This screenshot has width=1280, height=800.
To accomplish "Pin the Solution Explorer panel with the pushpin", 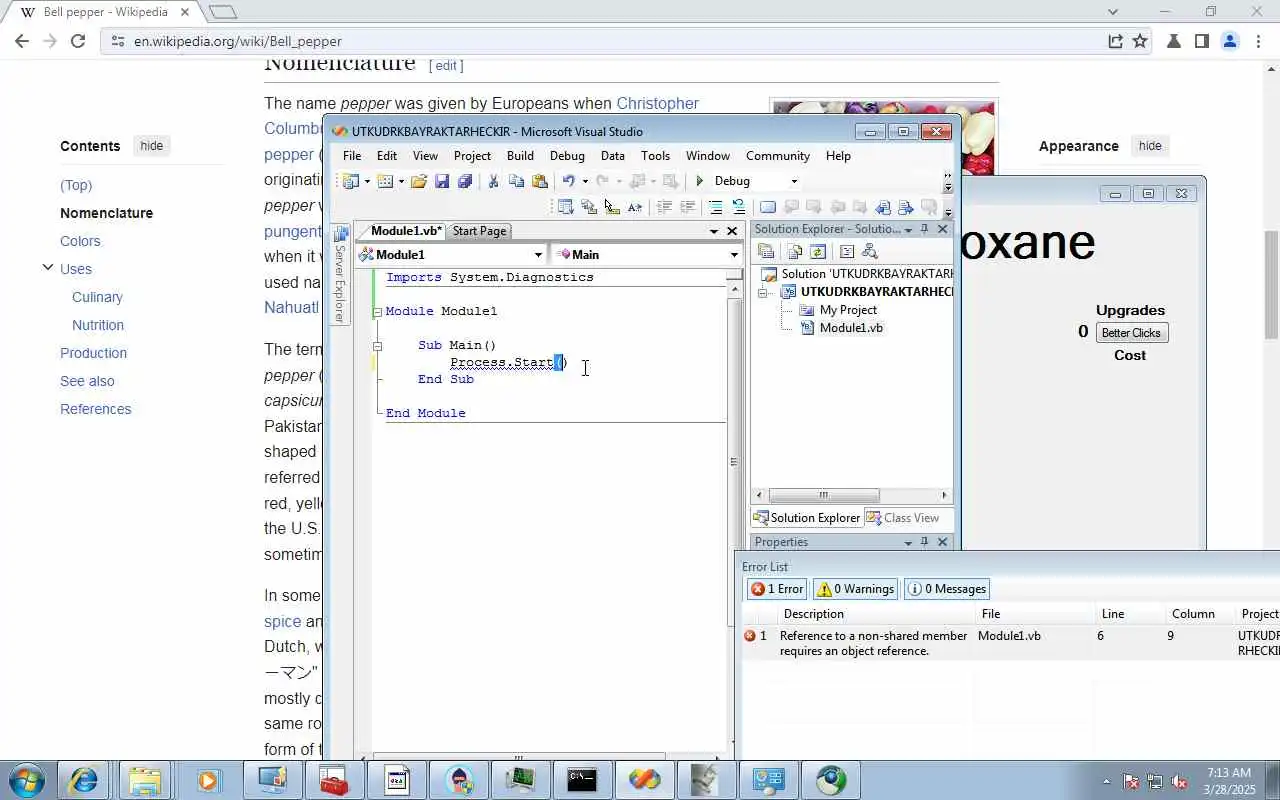I will pyautogui.click(x=925, y=229).
